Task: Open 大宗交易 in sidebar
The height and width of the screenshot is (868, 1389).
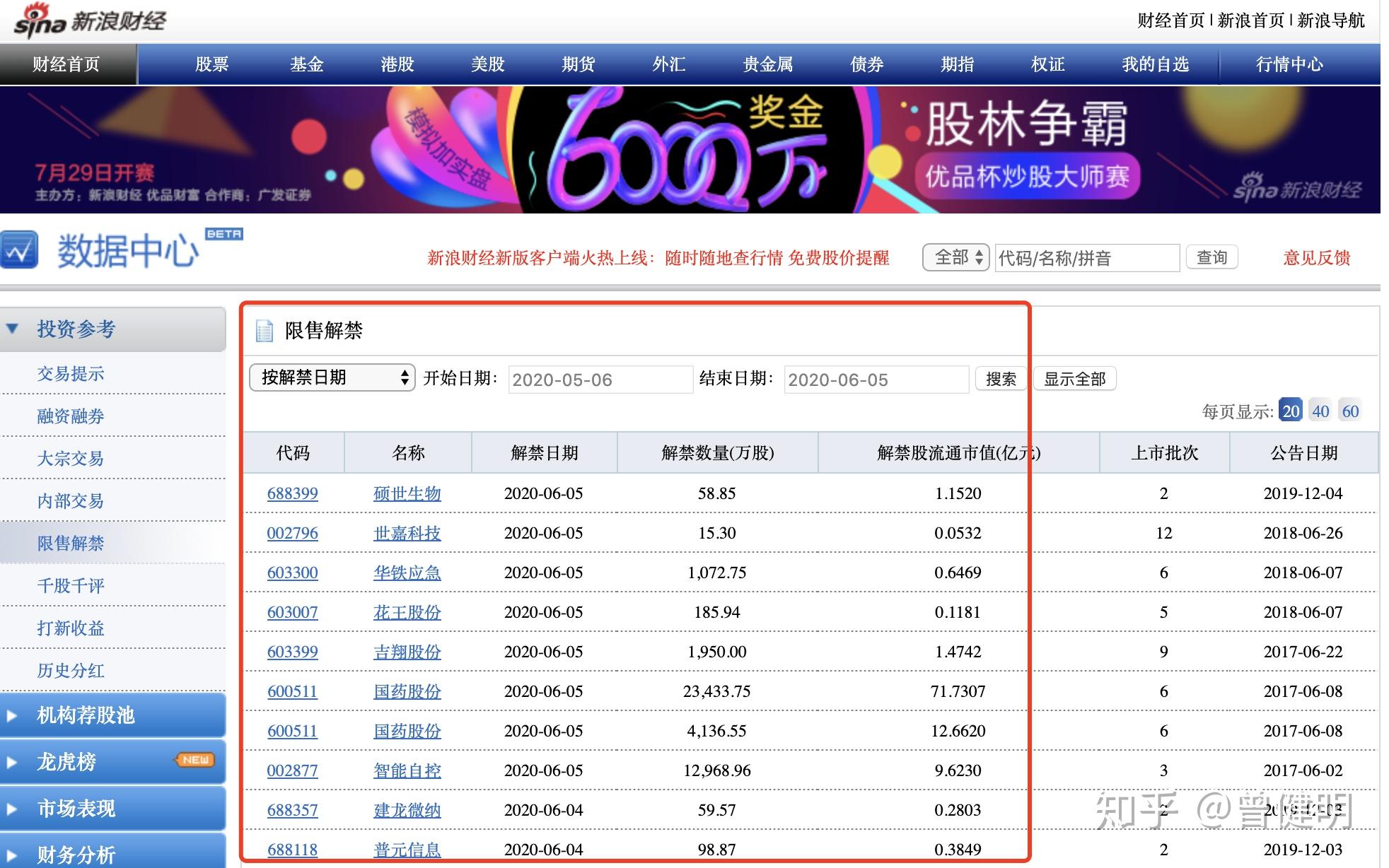Action: click(x=71, y=459)
